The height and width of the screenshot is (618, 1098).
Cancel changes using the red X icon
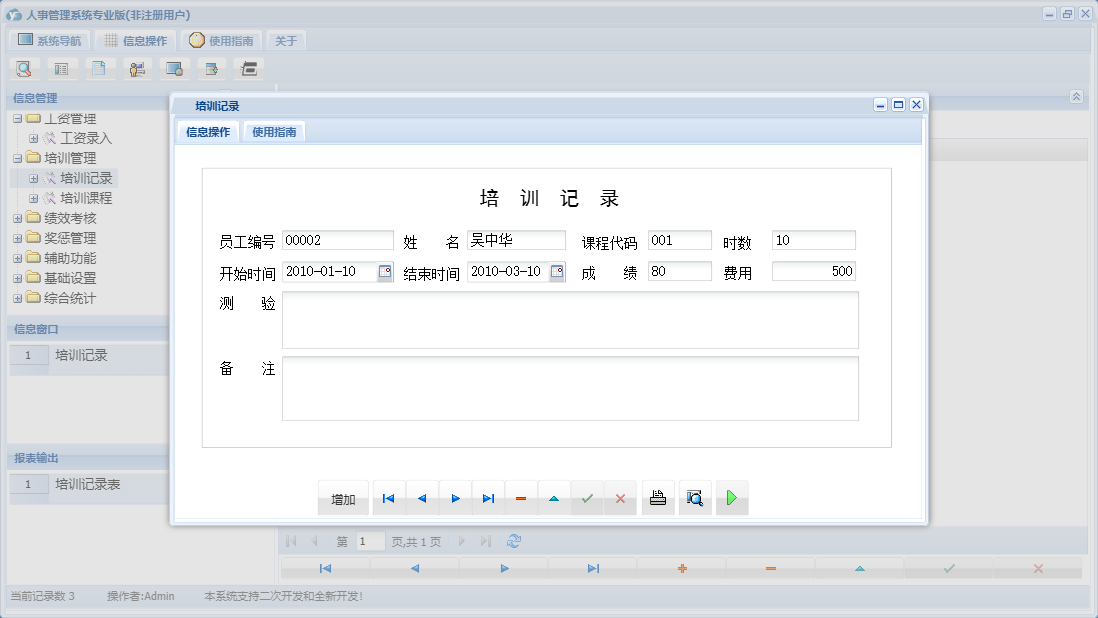click(x=620, y=497)
